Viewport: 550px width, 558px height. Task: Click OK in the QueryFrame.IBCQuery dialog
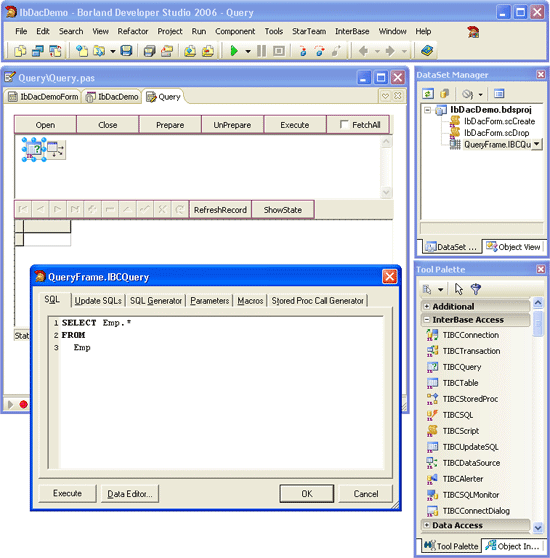307,494
